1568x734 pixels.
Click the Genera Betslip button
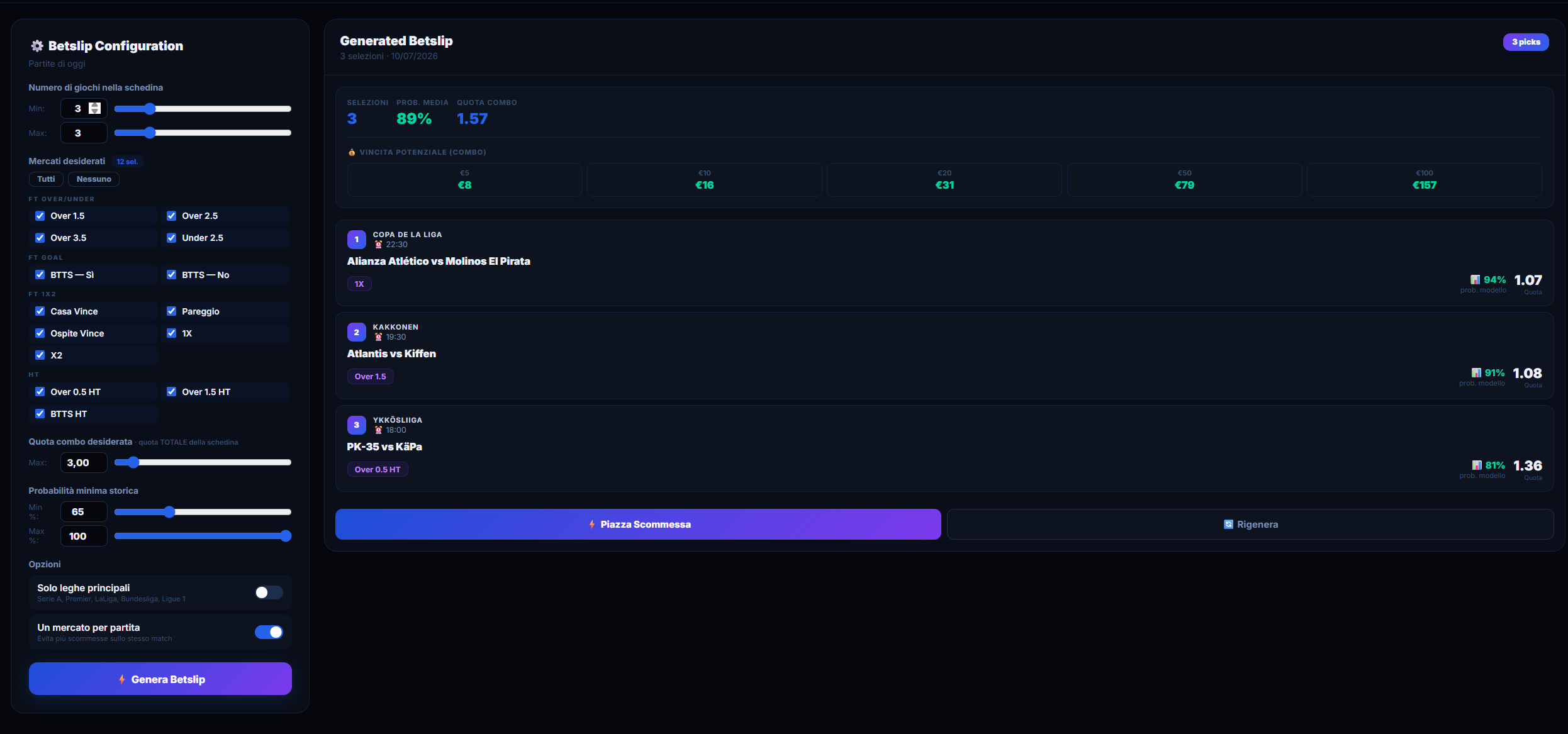point(160,679)
